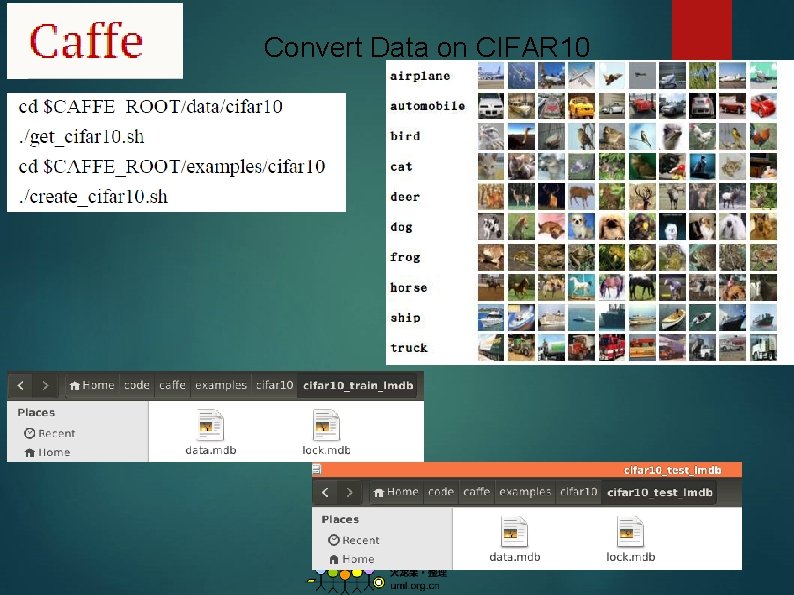Click last thumbnail in ship row
This screenshot has height=595, width=794.
click(763, 318)
